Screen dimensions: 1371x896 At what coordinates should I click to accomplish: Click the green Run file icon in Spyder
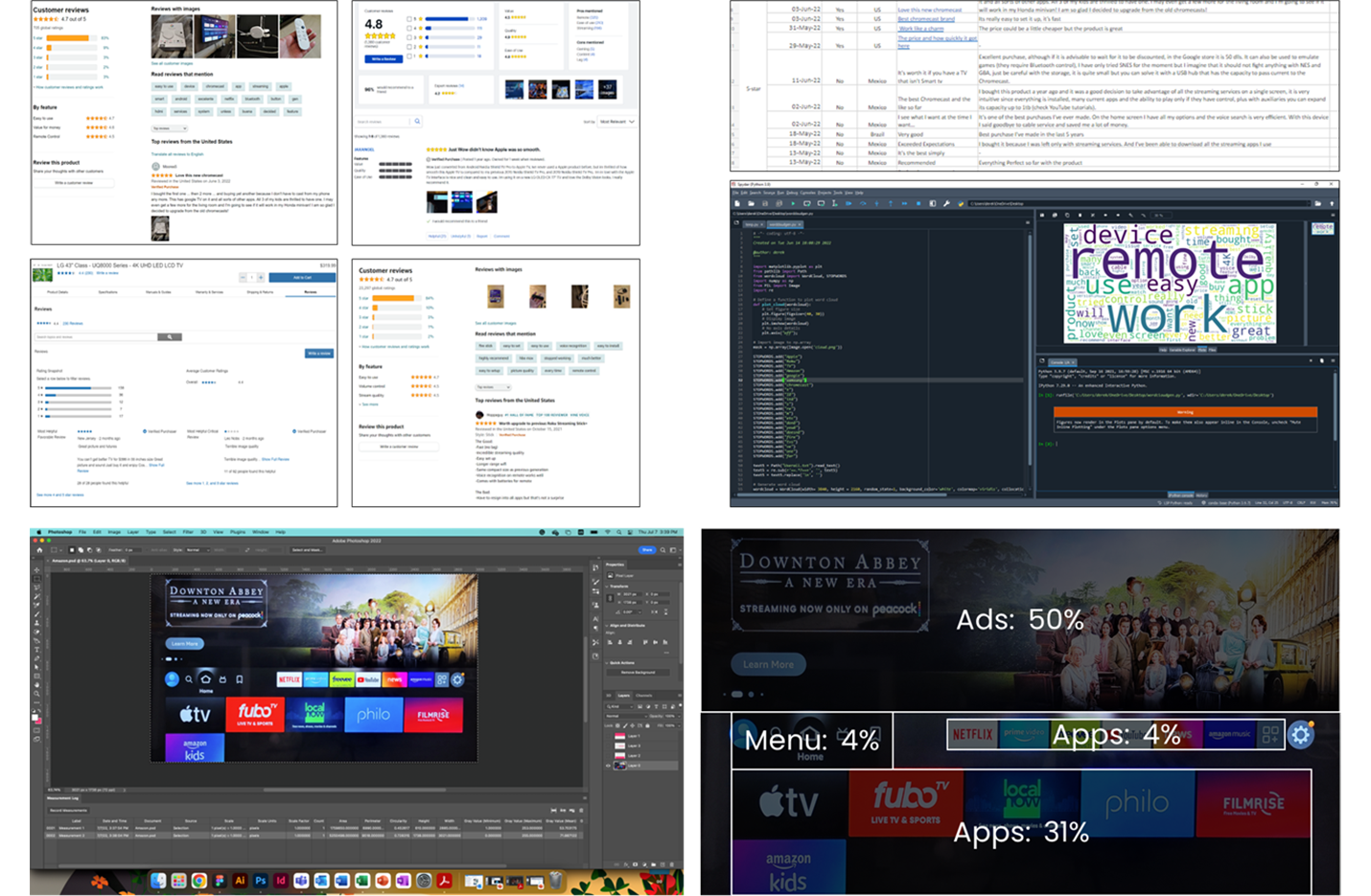(x=793, y=203)
